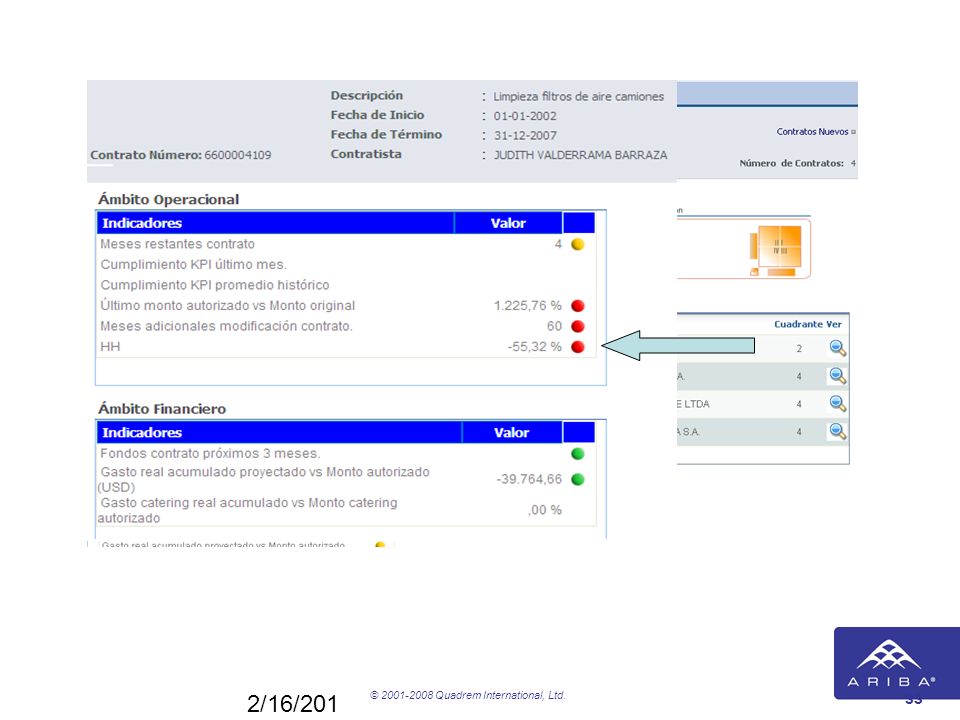Open the magnifier in the Cuadrante 2 row

pyautogui.click(x=838, y=348)
